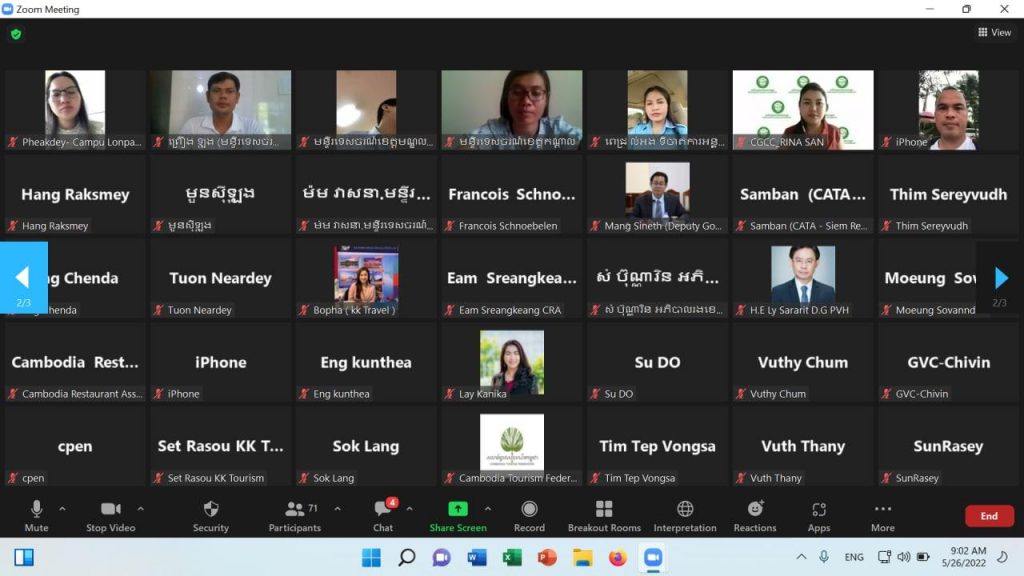Screen dimensions: 1024x576
Task: Open the Interpretation globe settings
Action: coord(685,515)
